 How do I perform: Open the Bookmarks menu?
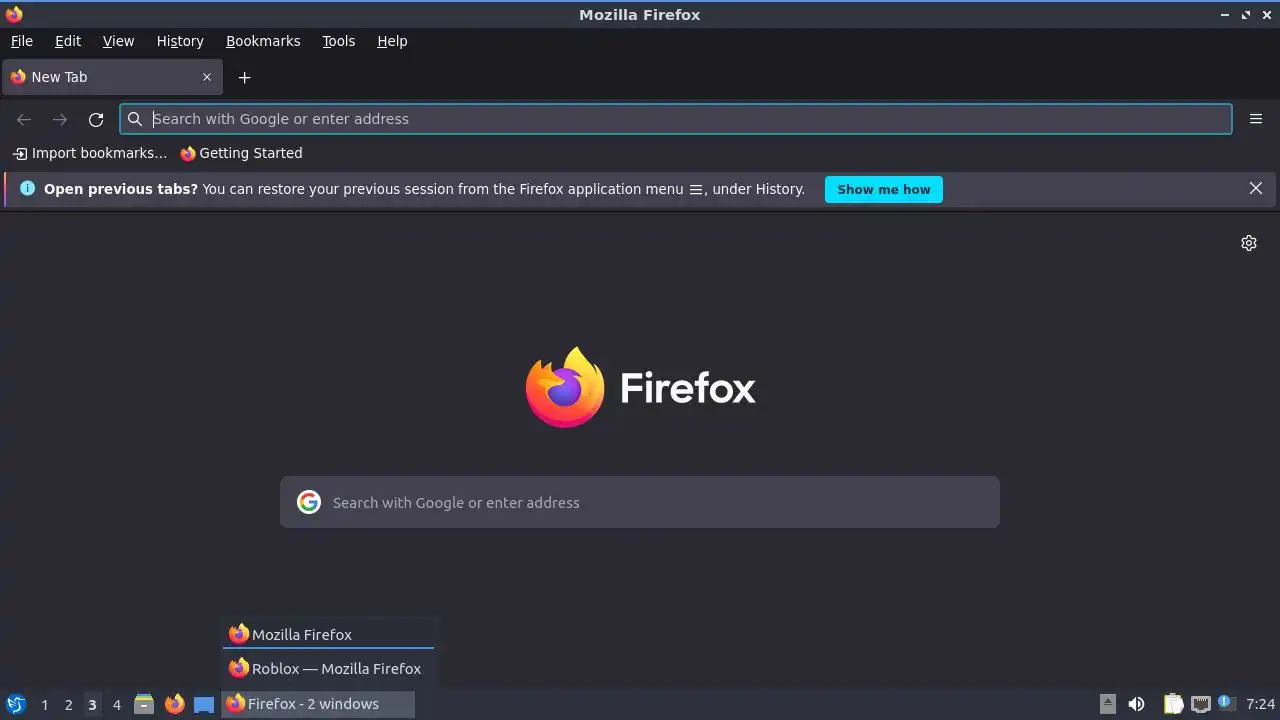click(x=263, y=41)
